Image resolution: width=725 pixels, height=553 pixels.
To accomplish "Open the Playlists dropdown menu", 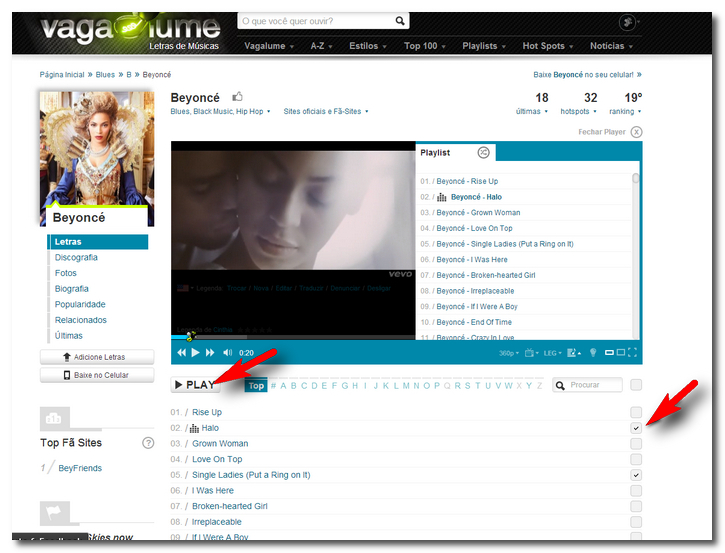I will 484,46.
